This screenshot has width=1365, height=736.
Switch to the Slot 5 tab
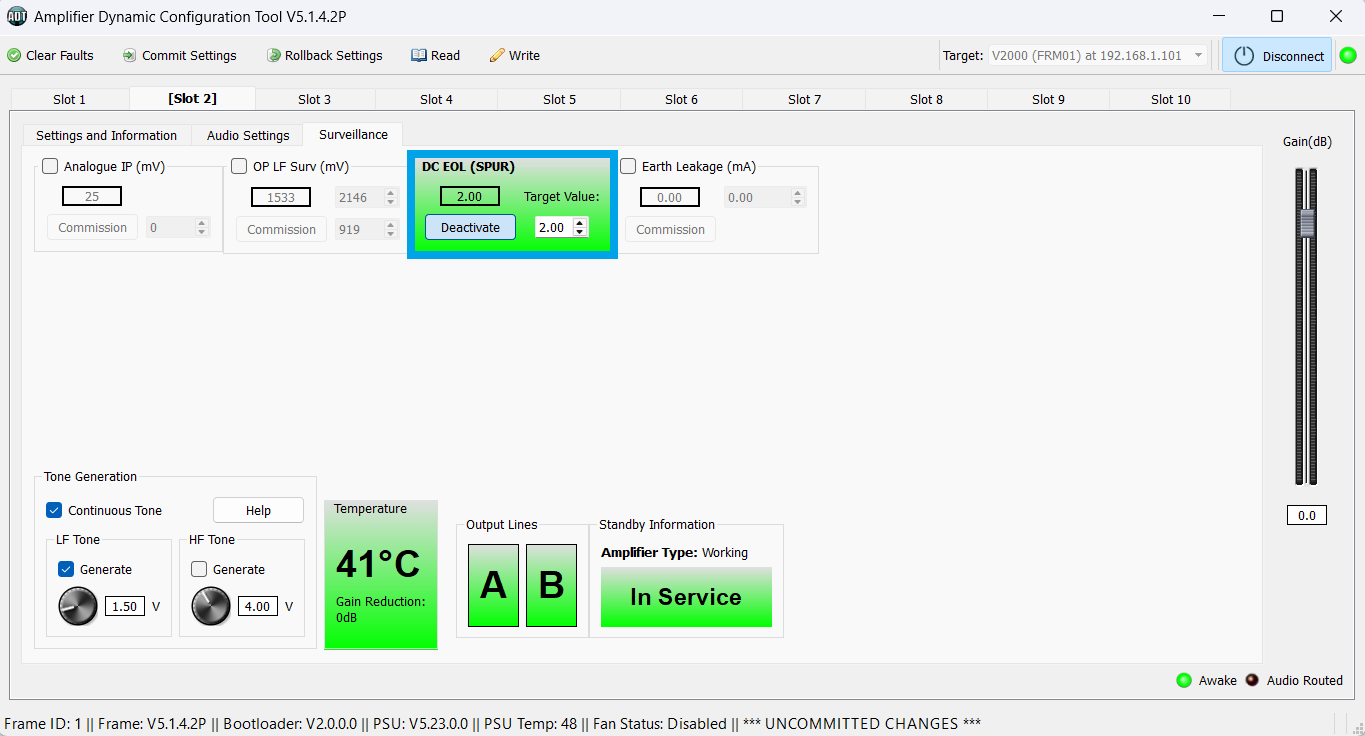tap(559, 99)
